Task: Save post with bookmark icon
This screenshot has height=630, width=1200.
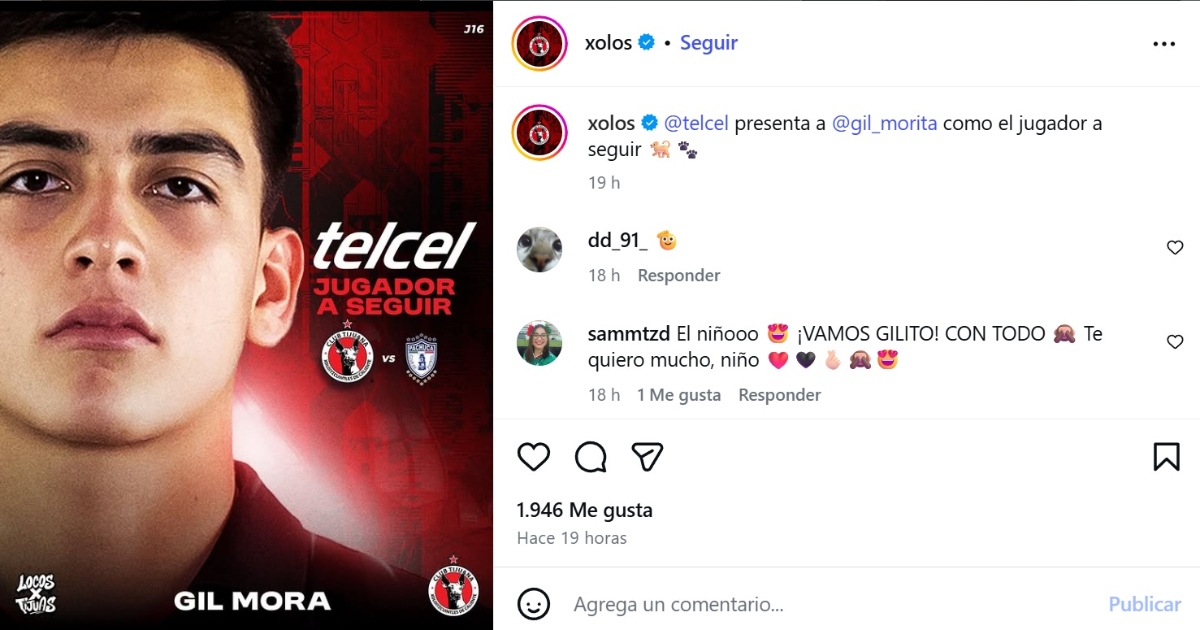Action: [1166, 457]
